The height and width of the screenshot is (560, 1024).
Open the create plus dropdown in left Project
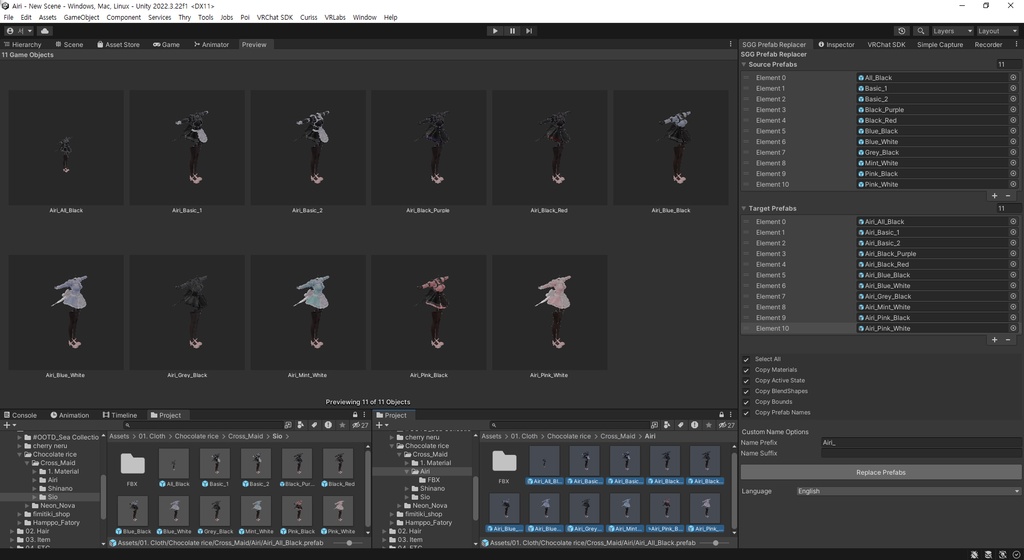[8, 425]
